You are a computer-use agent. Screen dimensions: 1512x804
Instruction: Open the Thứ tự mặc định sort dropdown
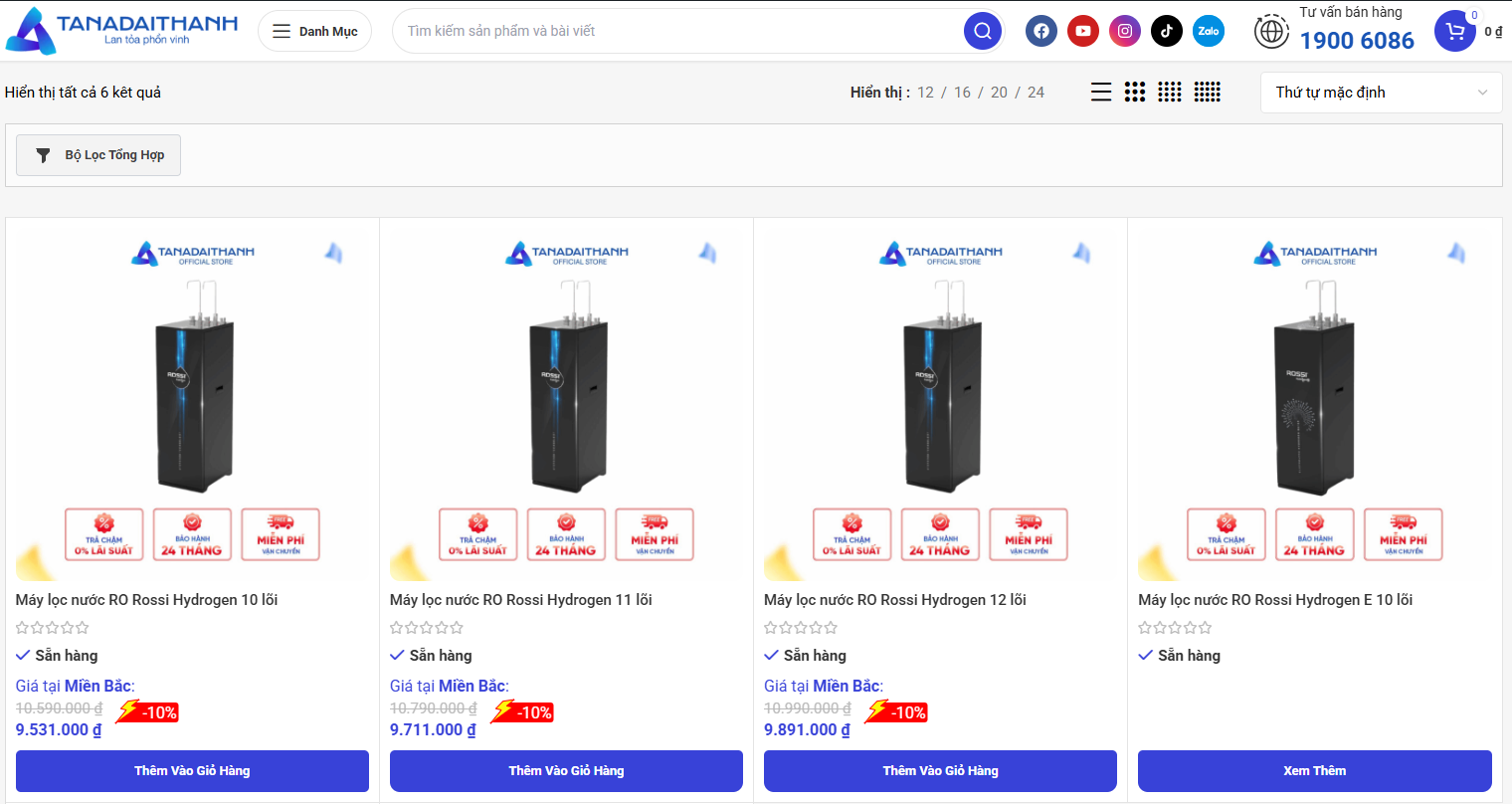click(1381, 92)
